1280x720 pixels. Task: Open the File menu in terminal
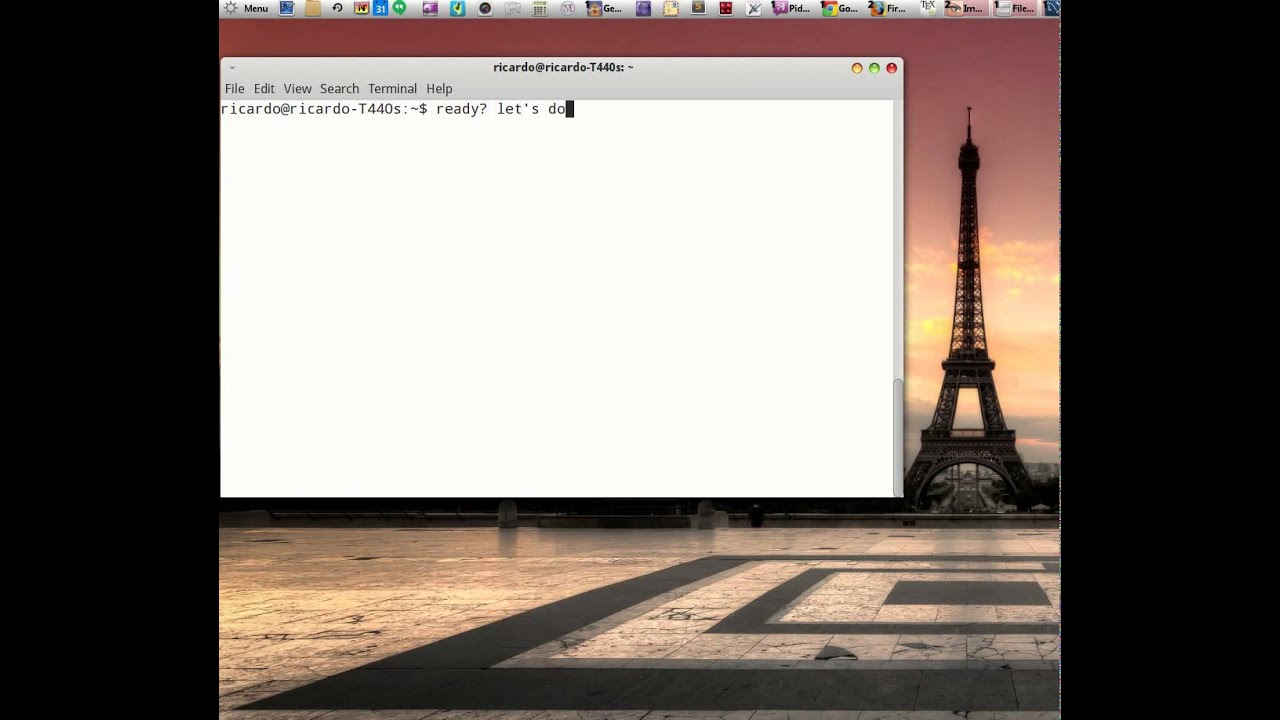coord(234,89)
